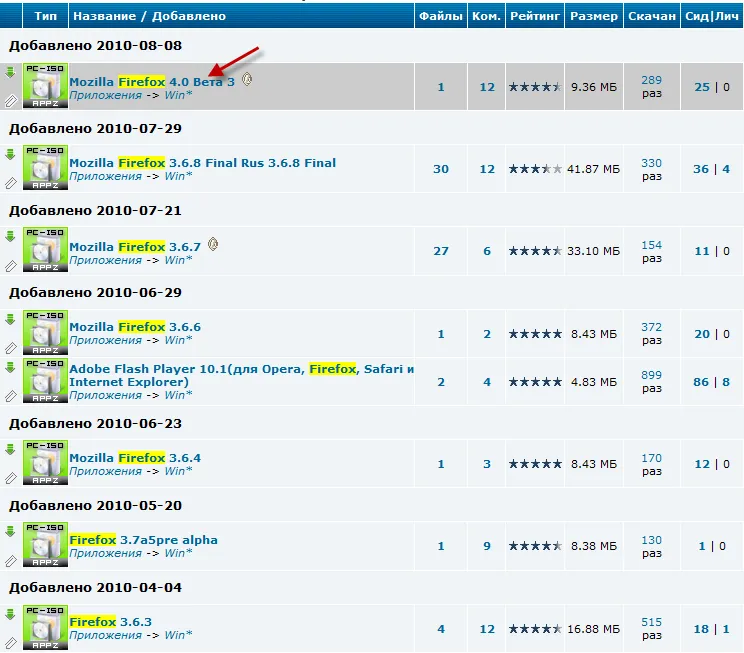The height and width of the screenshot is (653, 744).
Task: Click 289 раз download count
Action: click(x=651, y=86)
